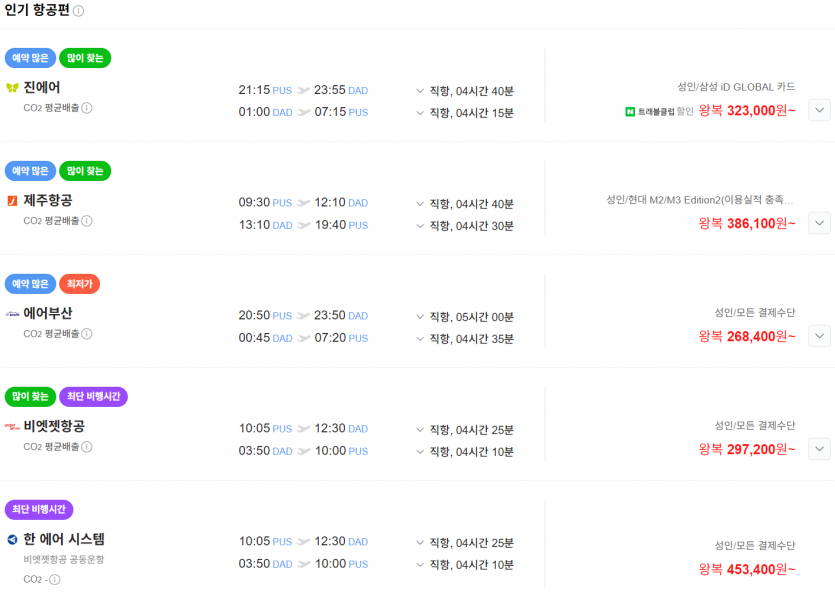This screenshot has height=592, width=835.
Task: Expand price options for 진에어 323,000원
Action: coord(819,110)
